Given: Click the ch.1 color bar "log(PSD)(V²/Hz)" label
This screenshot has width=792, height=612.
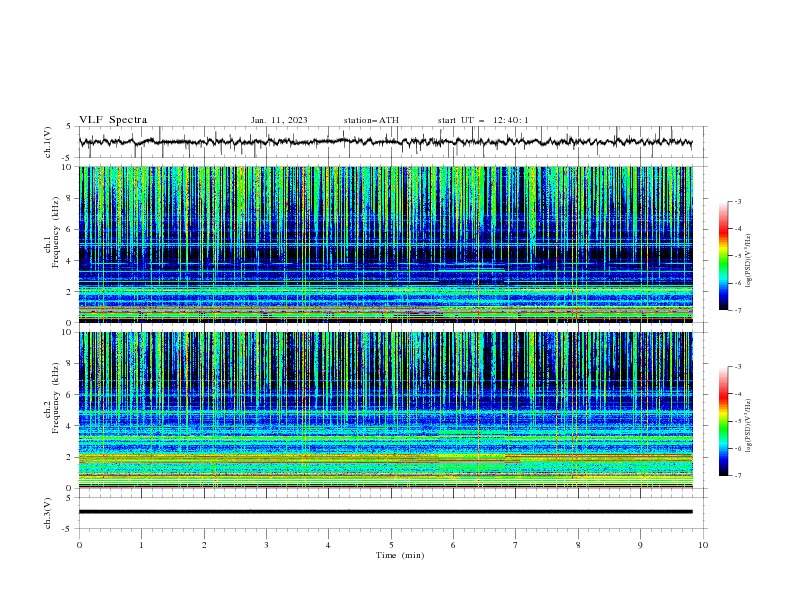Looking at the screenshot, I should 748,261.
